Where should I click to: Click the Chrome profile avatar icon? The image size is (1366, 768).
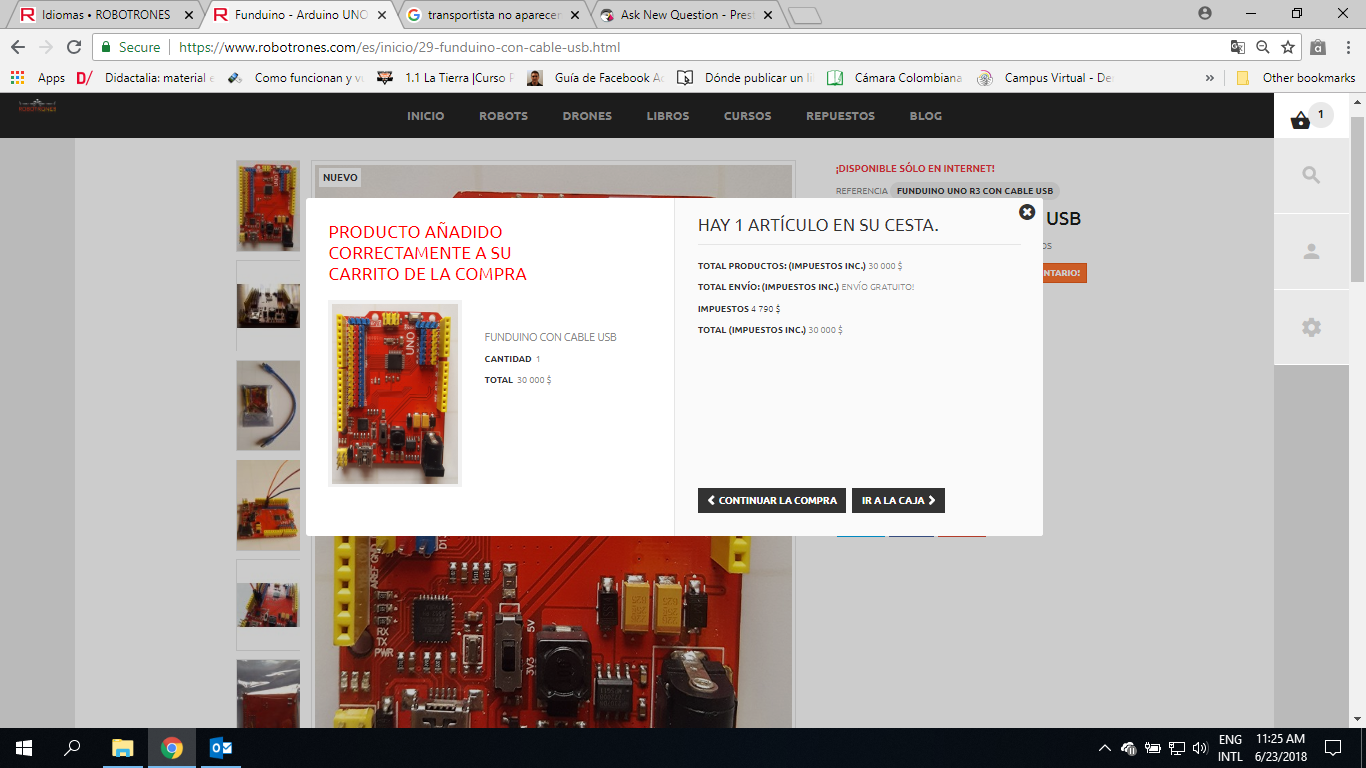tap(1204, 13)
